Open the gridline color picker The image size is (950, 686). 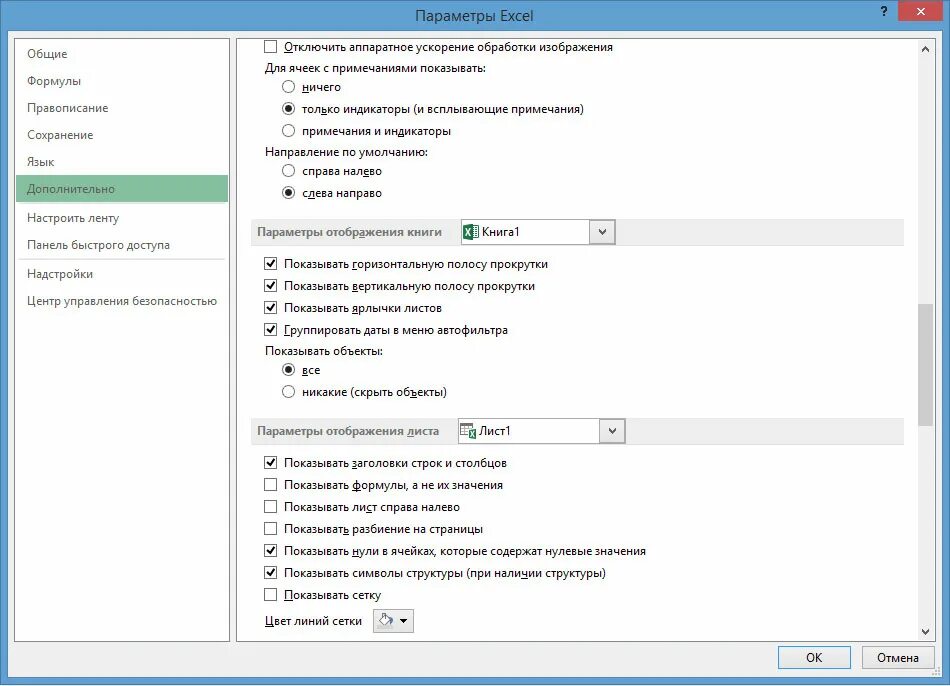(393, 621)
